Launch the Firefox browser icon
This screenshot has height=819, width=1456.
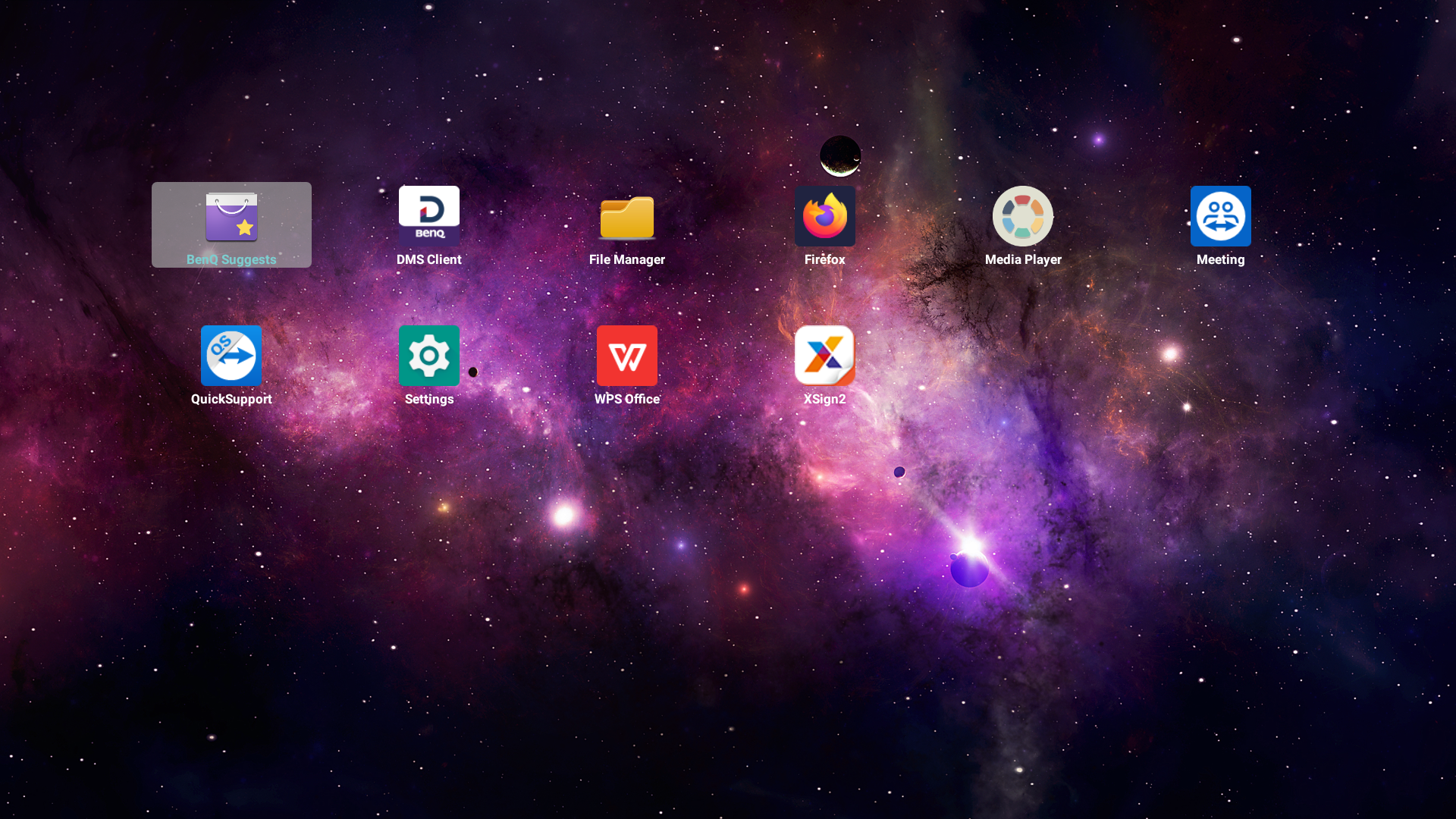(825, 216)
